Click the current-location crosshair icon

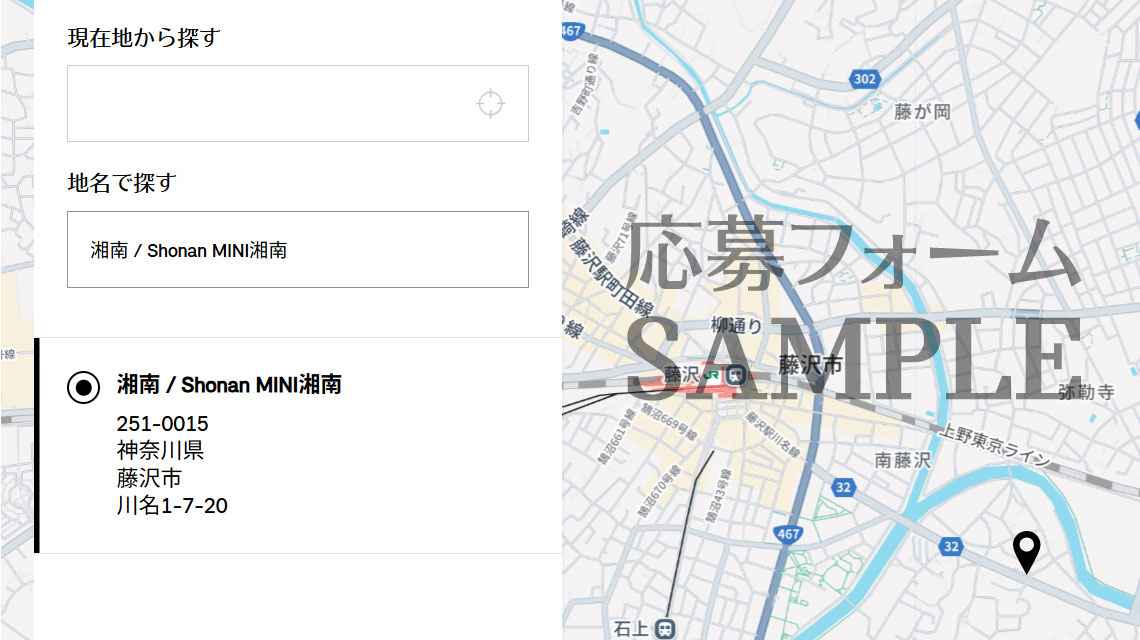pos(491,103)
